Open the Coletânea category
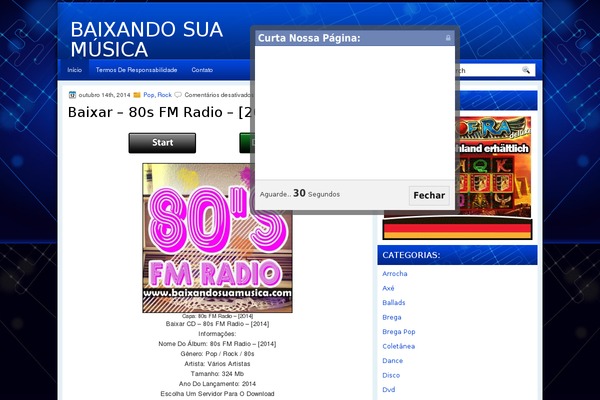 click(x=398, y=346)
